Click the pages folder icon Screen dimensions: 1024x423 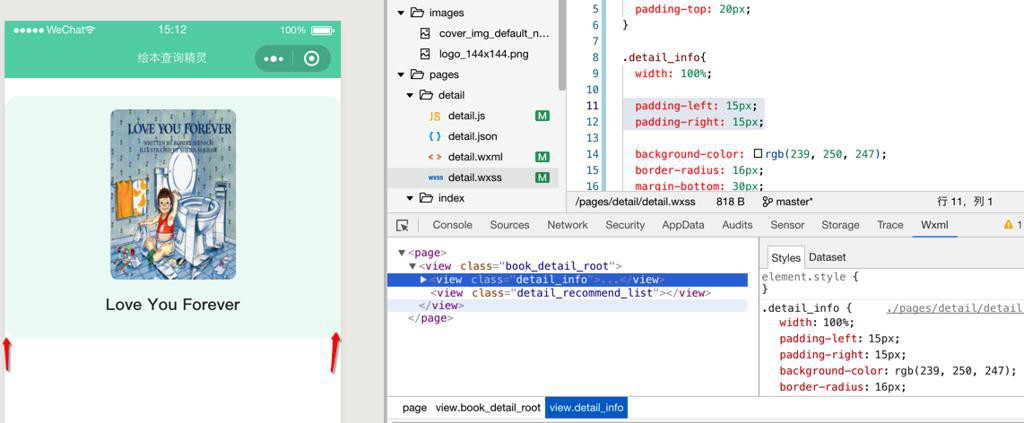coord(417,74)
